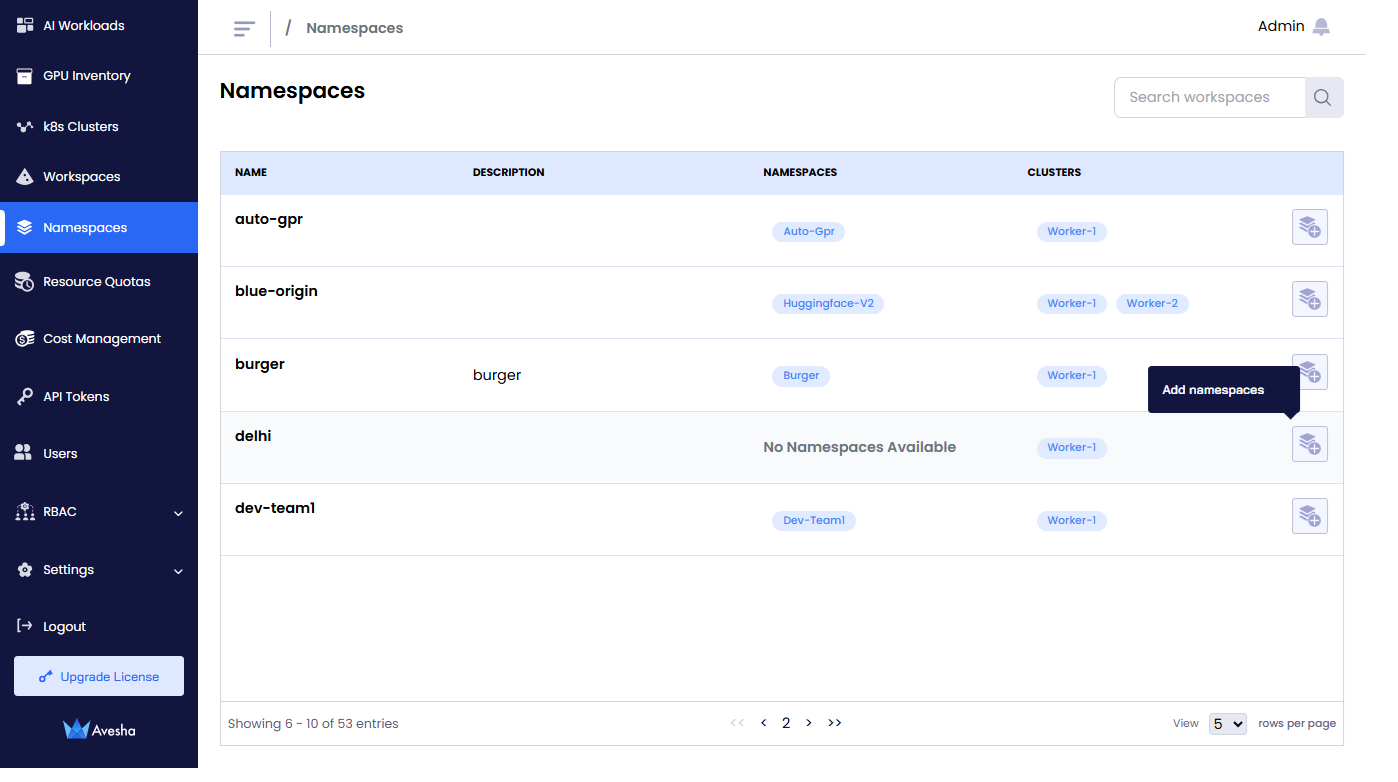Click Auto-Gpr namespace chip
Image resolution: width=1398 pixels, height=782 pixels.
pyautogui.click(x=809, y=231)
